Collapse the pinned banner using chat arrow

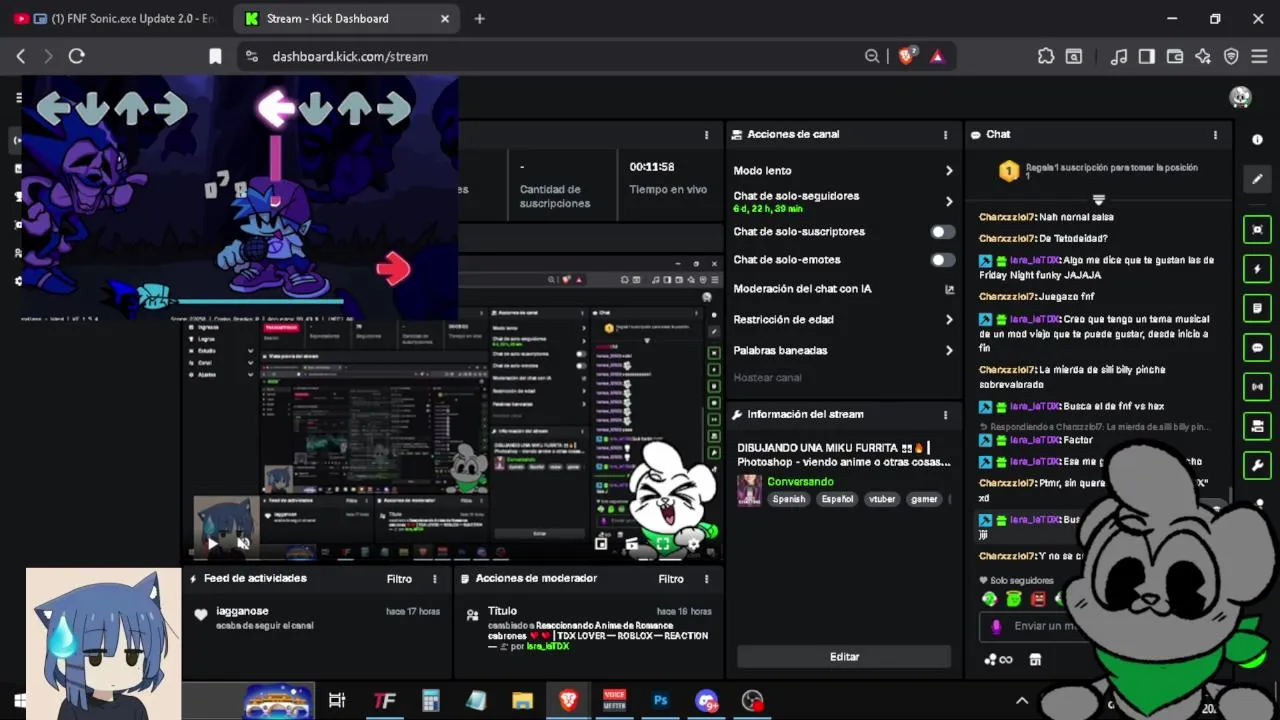(x=1098, y=199)
